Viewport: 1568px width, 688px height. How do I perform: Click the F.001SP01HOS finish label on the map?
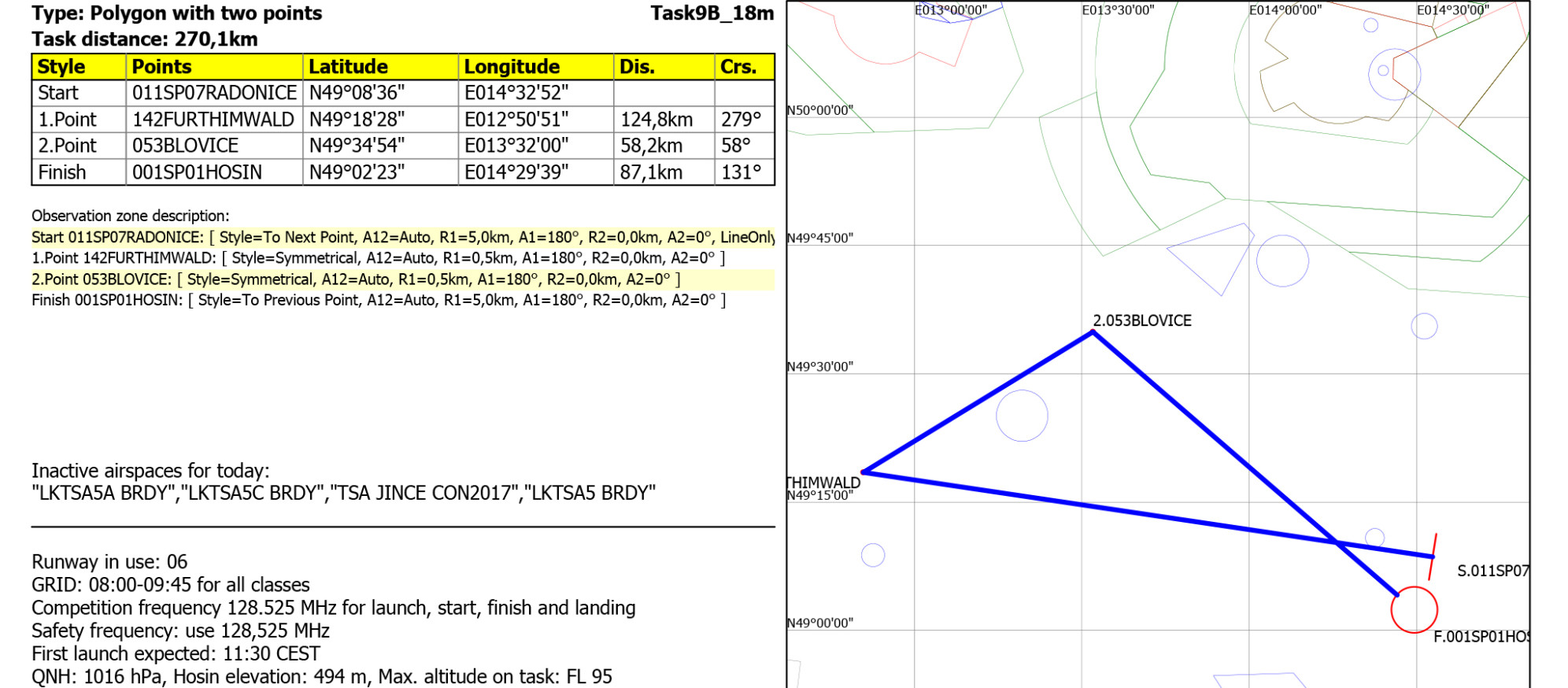1480,636
